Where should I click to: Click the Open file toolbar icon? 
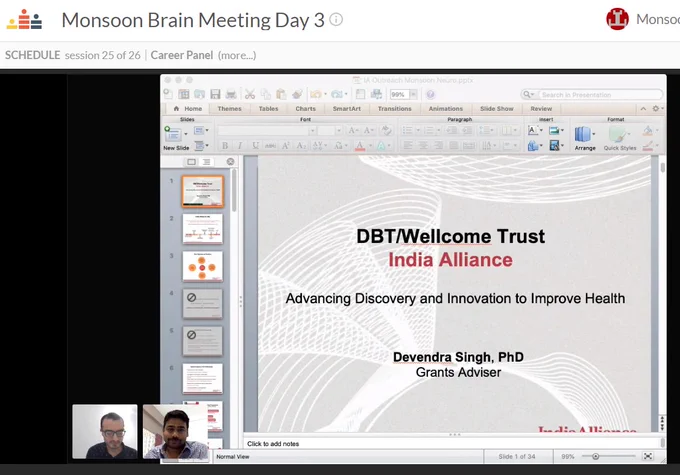click(x=199, y=94)
